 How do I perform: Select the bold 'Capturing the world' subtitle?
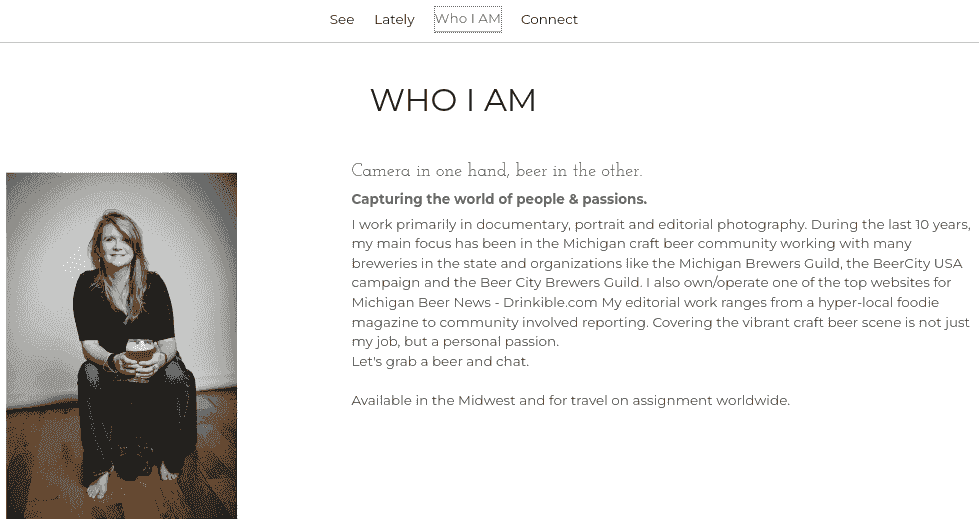tap(499, 199)
